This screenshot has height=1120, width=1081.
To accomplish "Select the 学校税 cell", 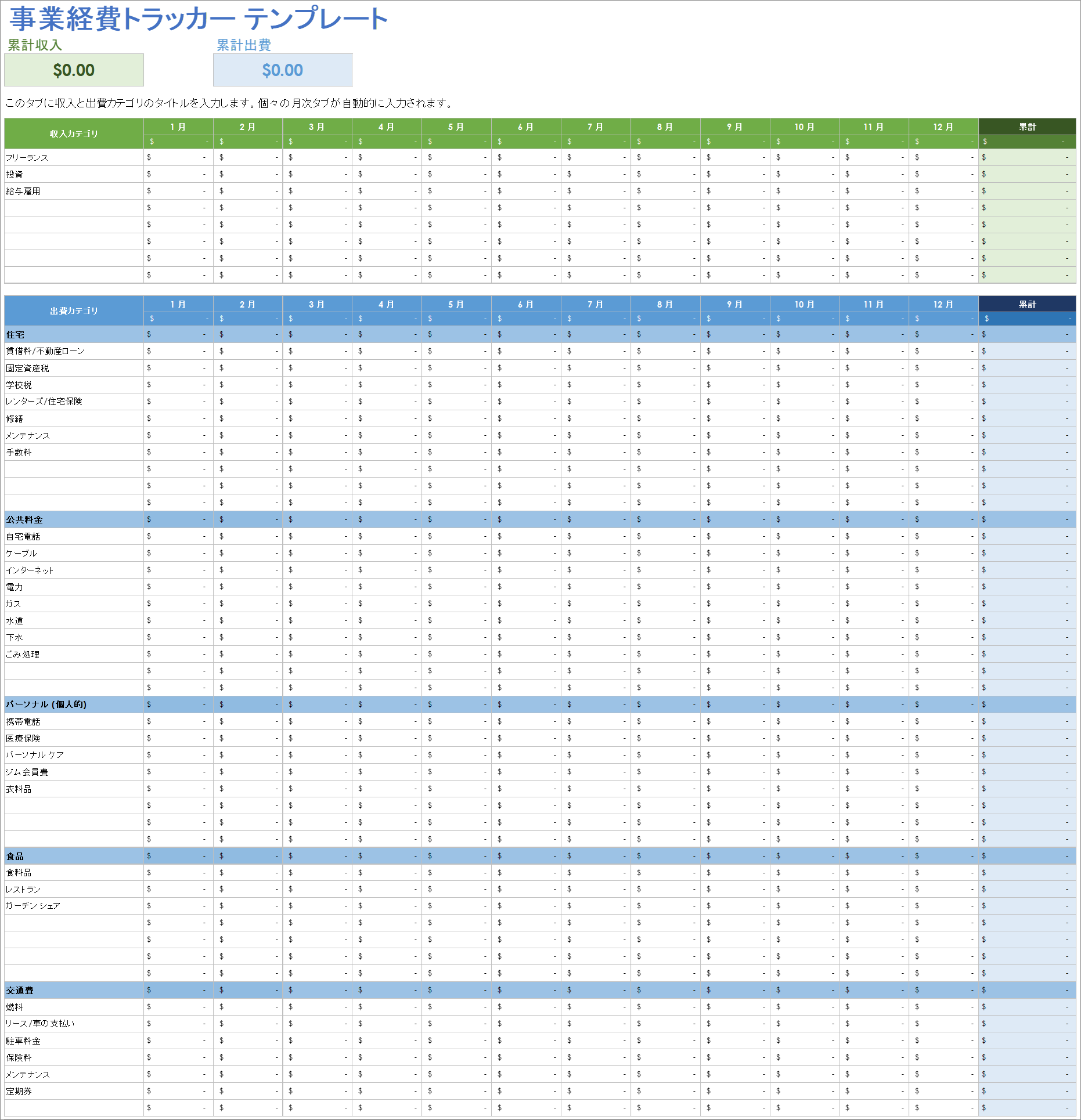I will click(x=74, y=385).
